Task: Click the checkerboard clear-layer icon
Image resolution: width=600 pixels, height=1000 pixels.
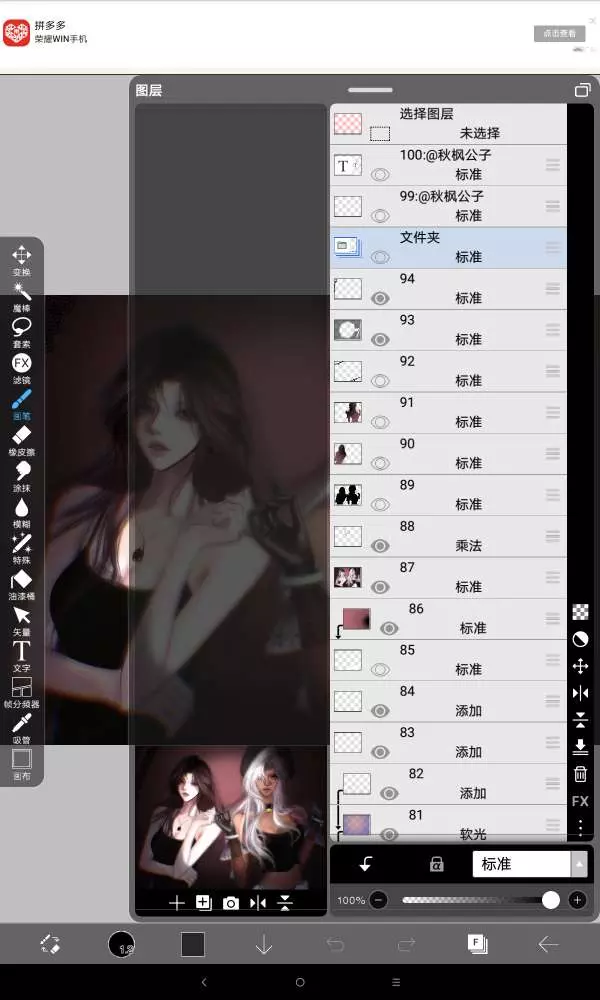Action: point(580,612)
